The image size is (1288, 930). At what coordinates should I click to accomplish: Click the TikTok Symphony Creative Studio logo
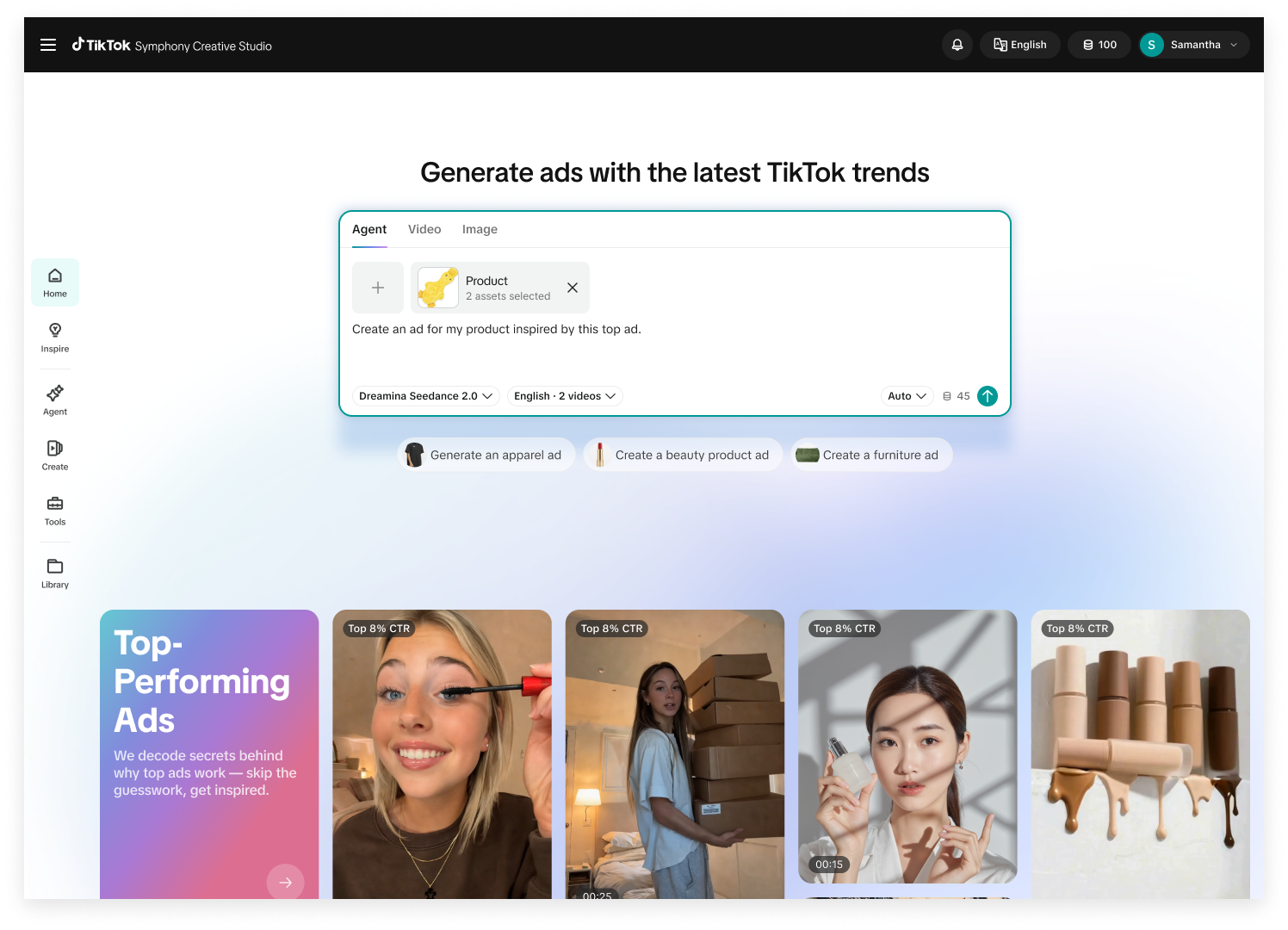(x=171, y=45)
